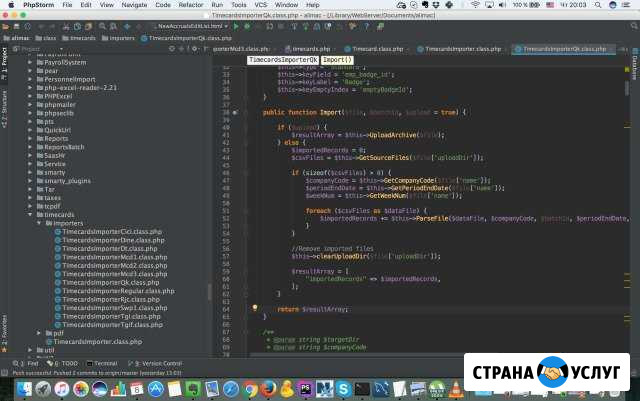
Task: Click the open folder icon in main toolbar
Action: [5, 27]
